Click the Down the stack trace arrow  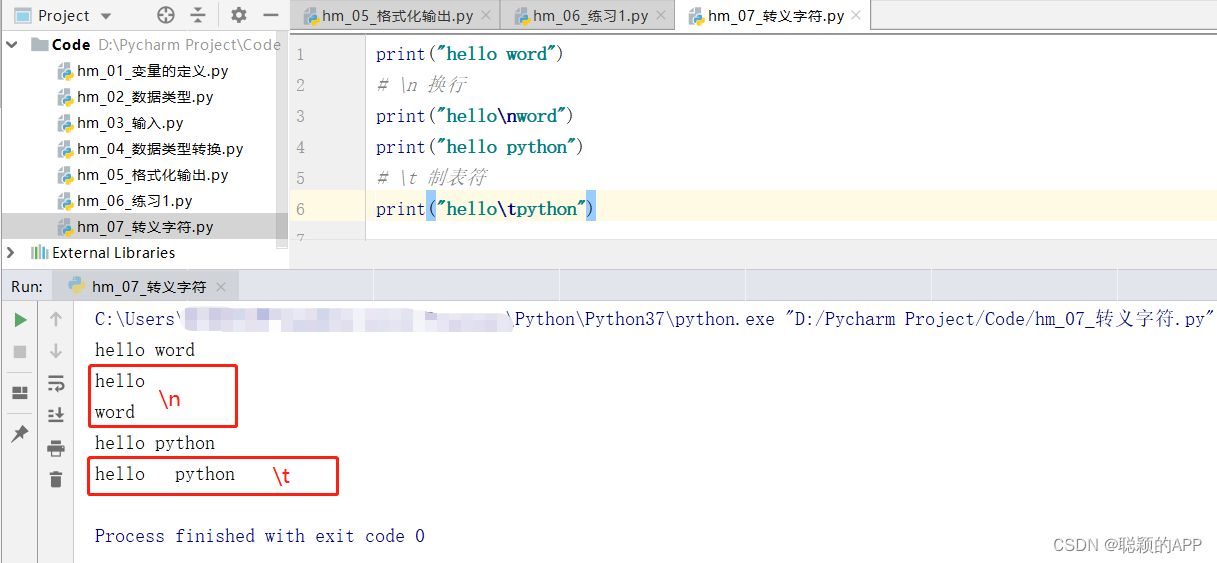(56, 351)
